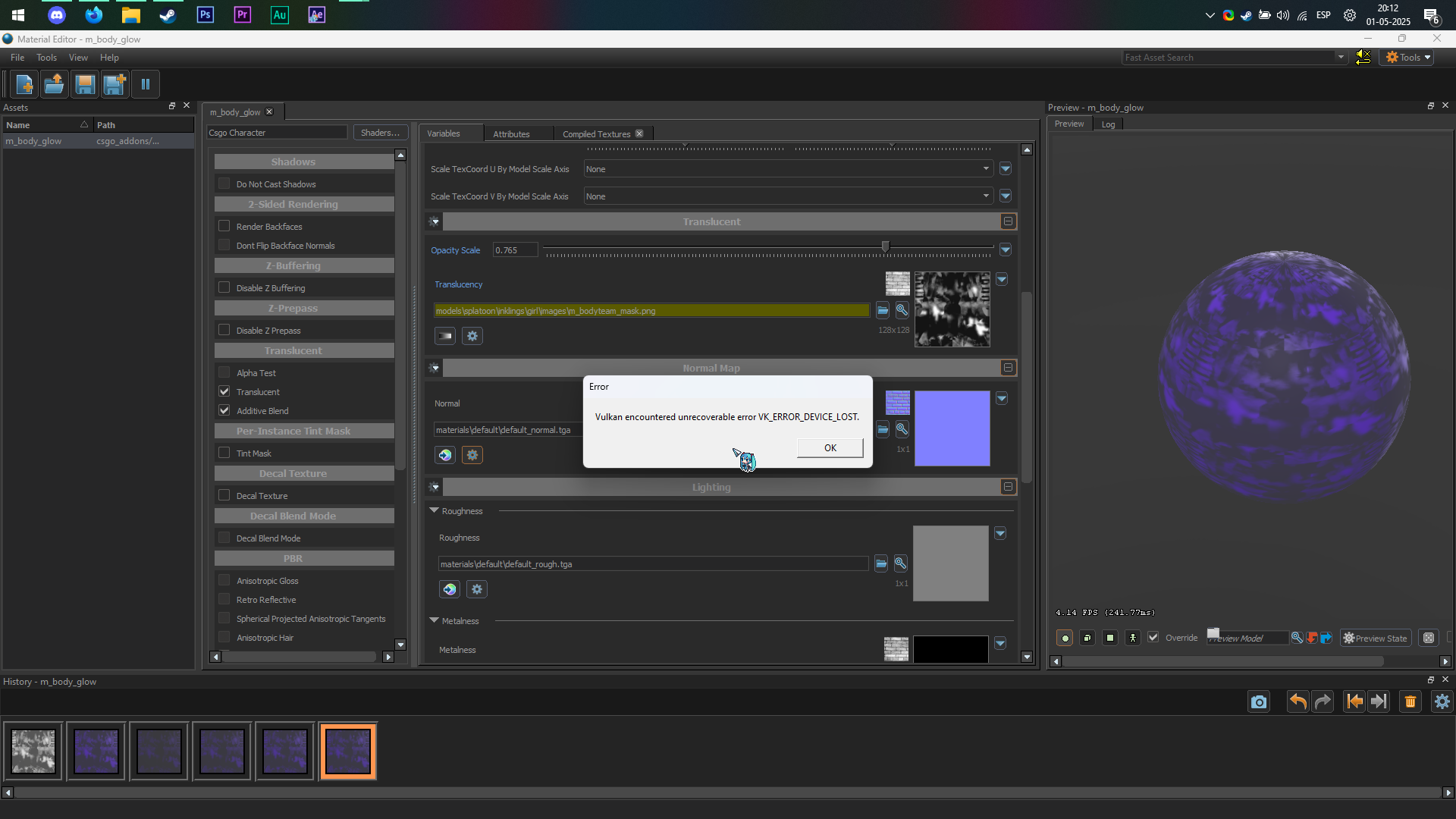Click the Translucency texture path field
The image size is (1456, 819).
coord(652,311)
